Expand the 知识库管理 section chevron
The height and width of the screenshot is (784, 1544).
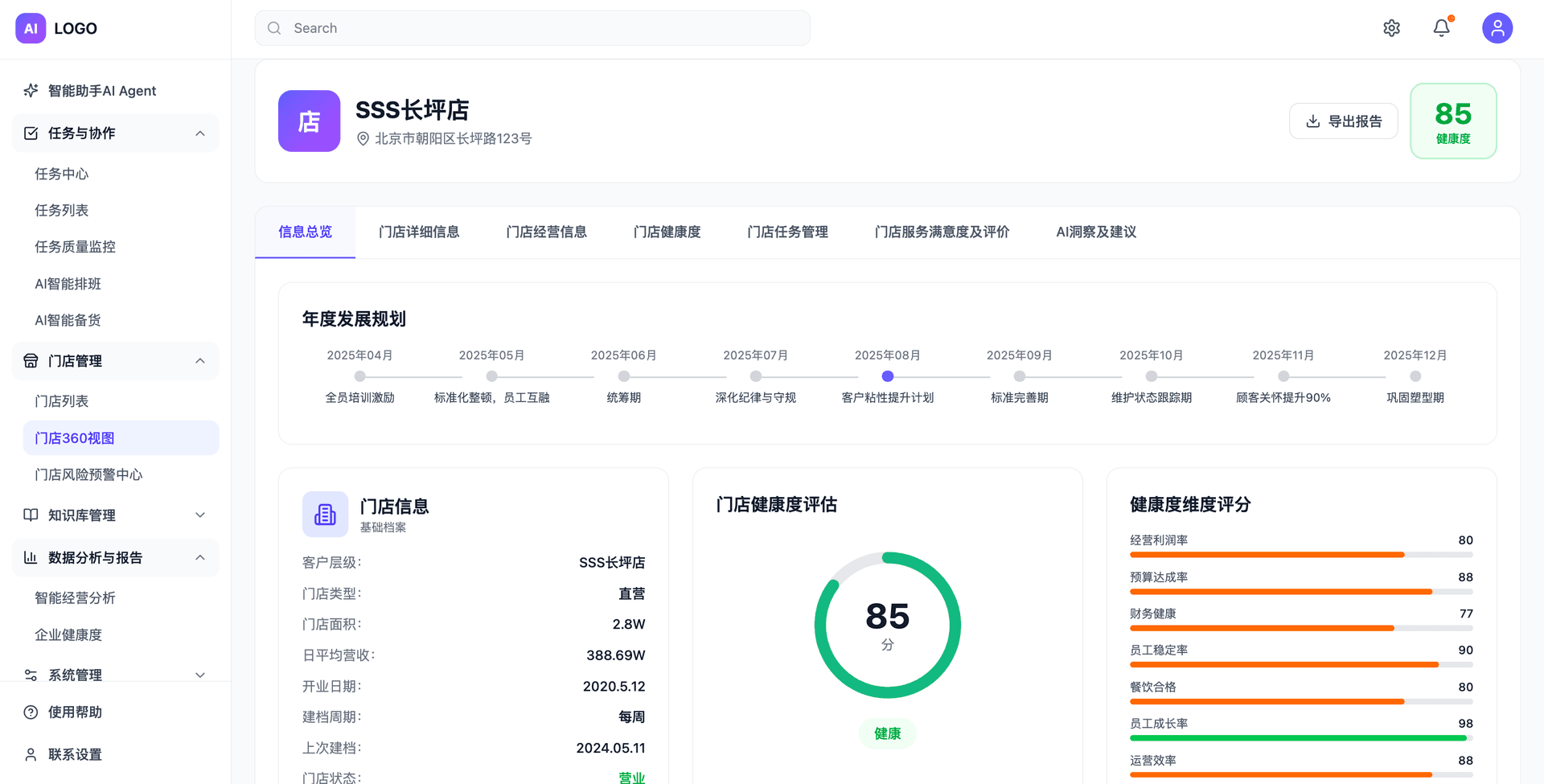point(200,515)
